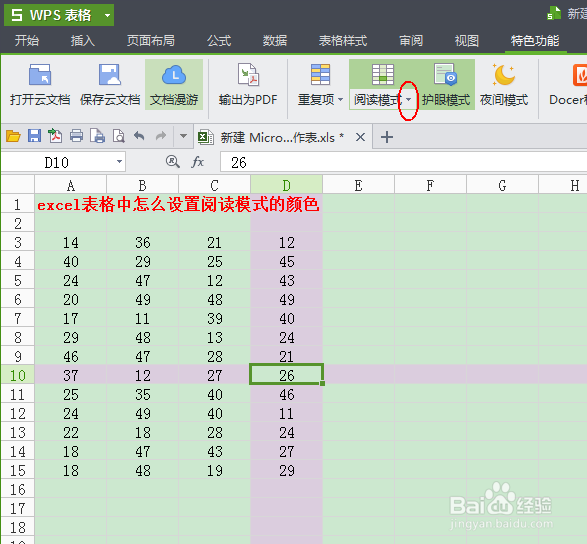Viewport: 587px width, 544px height.
Task: Select column G header
Action: pyautogui.click(x=502, y=185)
